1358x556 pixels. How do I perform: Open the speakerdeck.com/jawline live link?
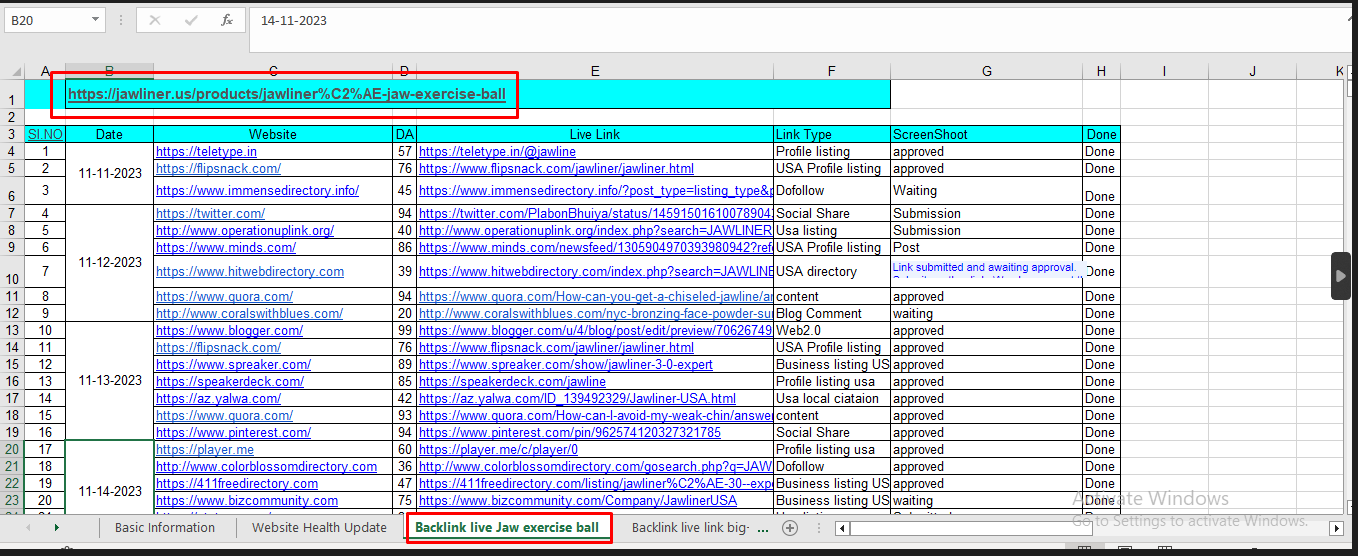512,381
